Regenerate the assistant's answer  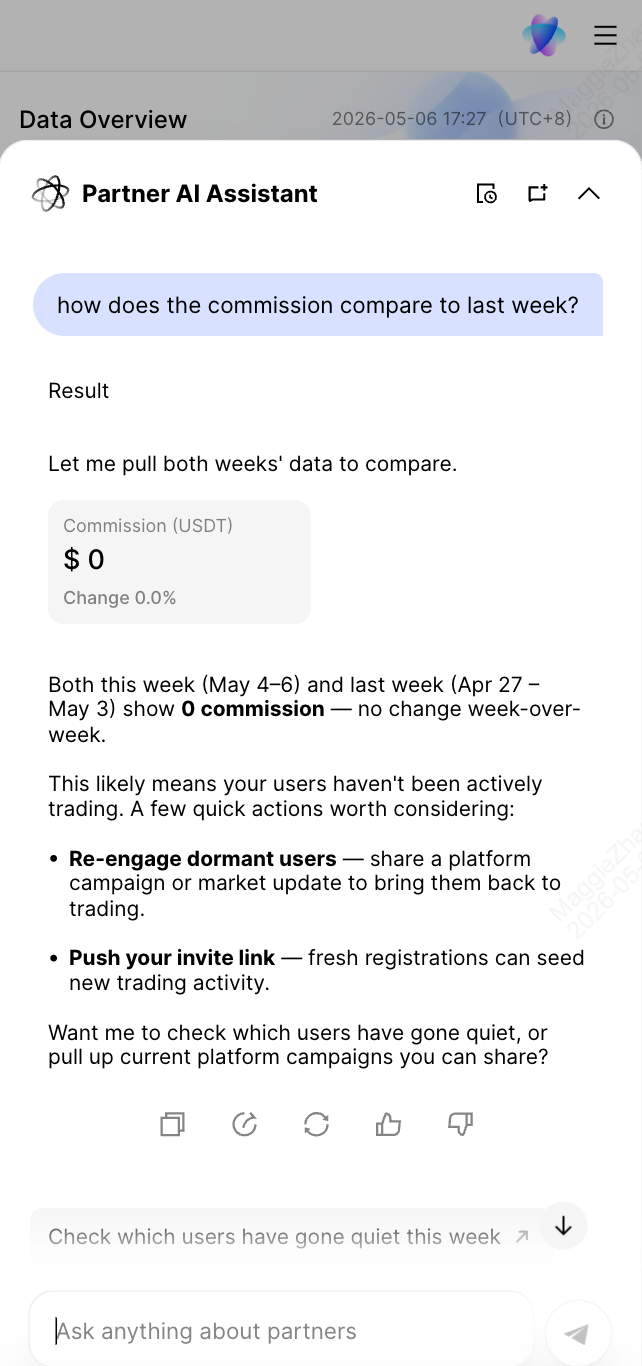tap(316, 1125)
